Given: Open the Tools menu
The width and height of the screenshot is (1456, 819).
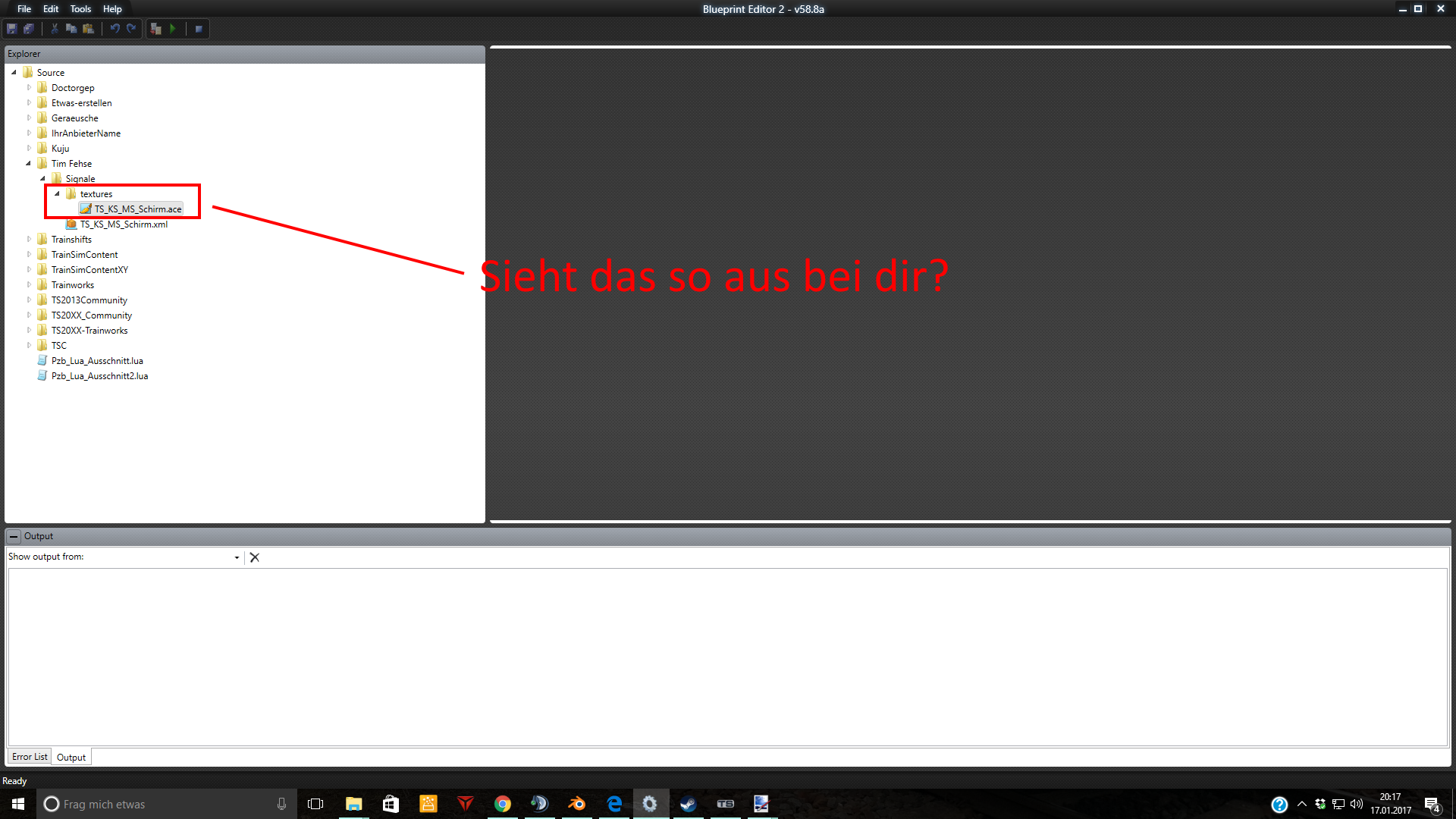Looking at the screenshot, I should point(80,9).
